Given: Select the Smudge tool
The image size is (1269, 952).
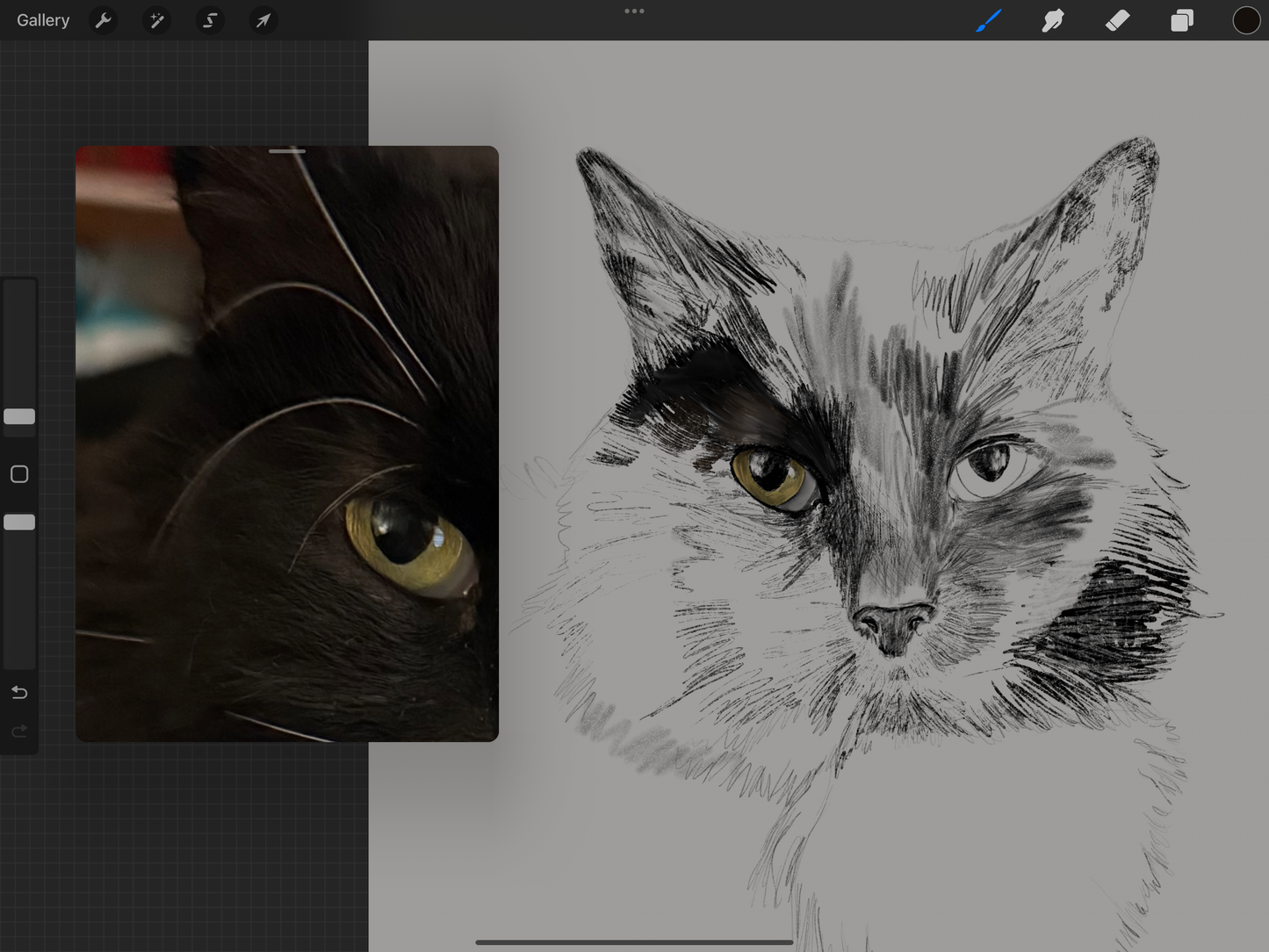Looking at the screenshot, I should point(1052,20).
